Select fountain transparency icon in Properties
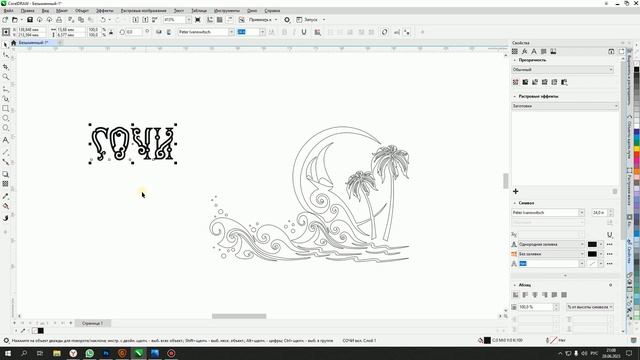Image resolution: width=640 pixels, height=360 pixels. (x=535, y=82)
